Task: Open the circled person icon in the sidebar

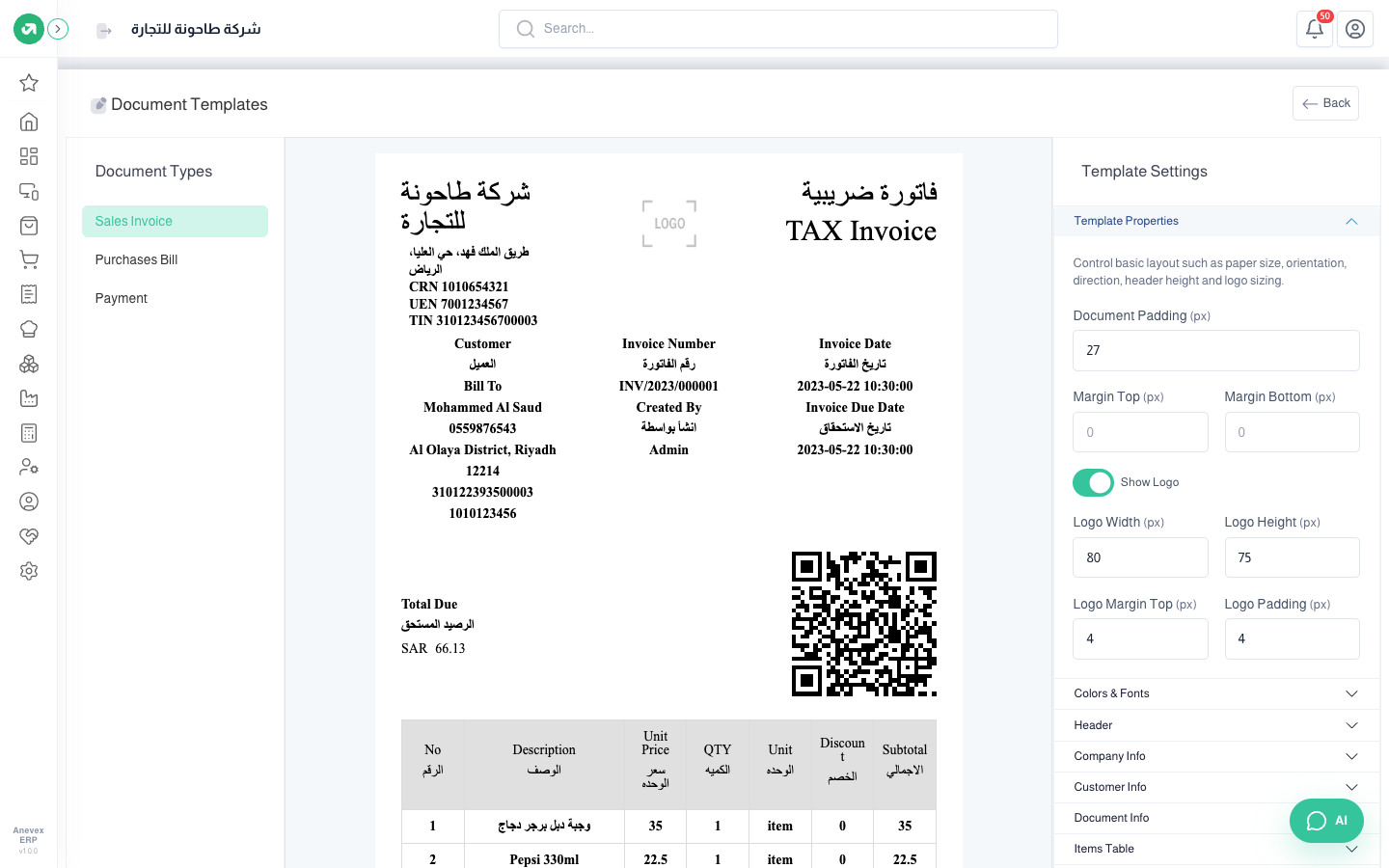Action: pyautogui.click(x=29, y=502)
